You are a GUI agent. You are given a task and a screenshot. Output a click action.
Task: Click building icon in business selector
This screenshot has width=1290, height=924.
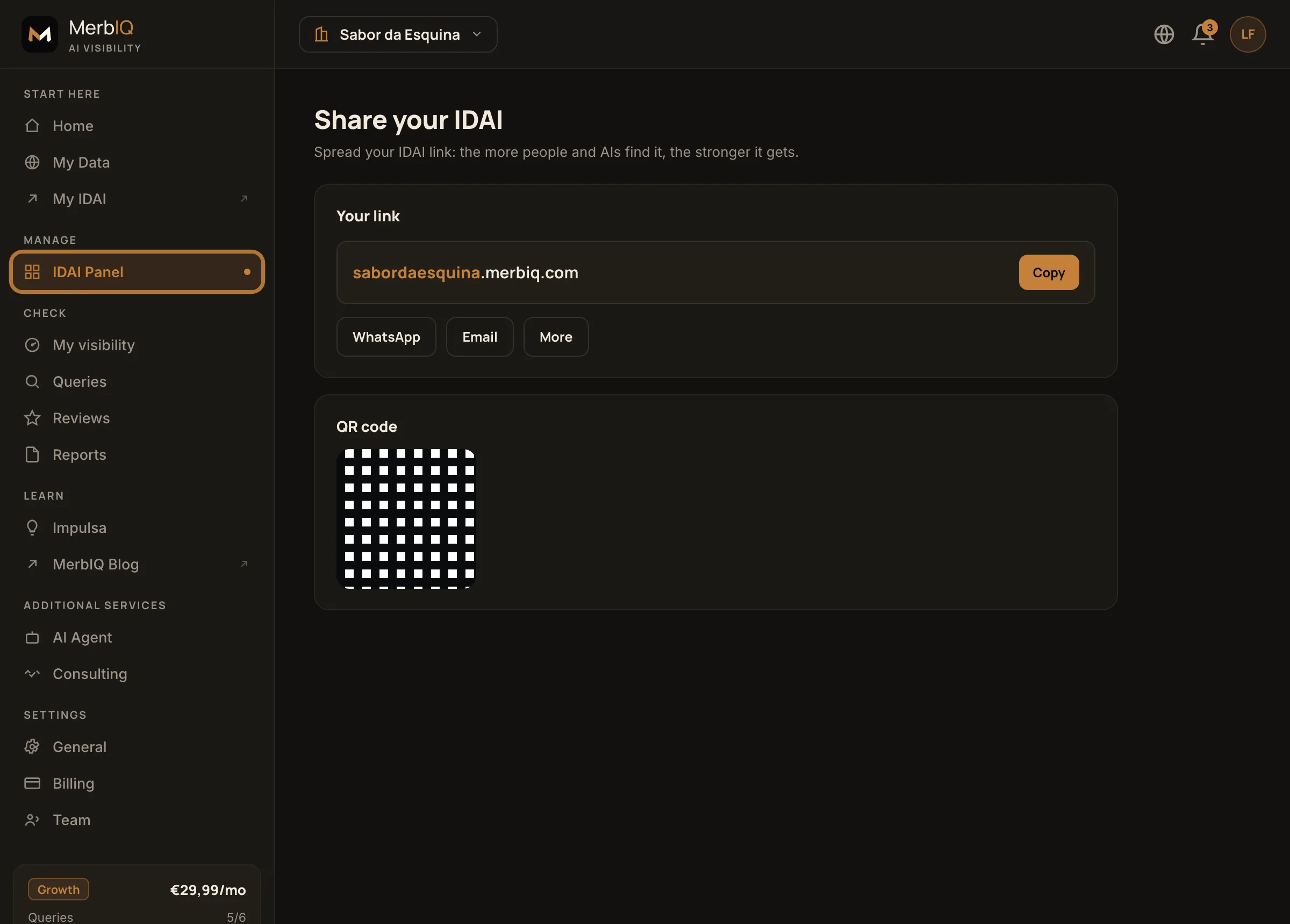(x=321, y=34)
